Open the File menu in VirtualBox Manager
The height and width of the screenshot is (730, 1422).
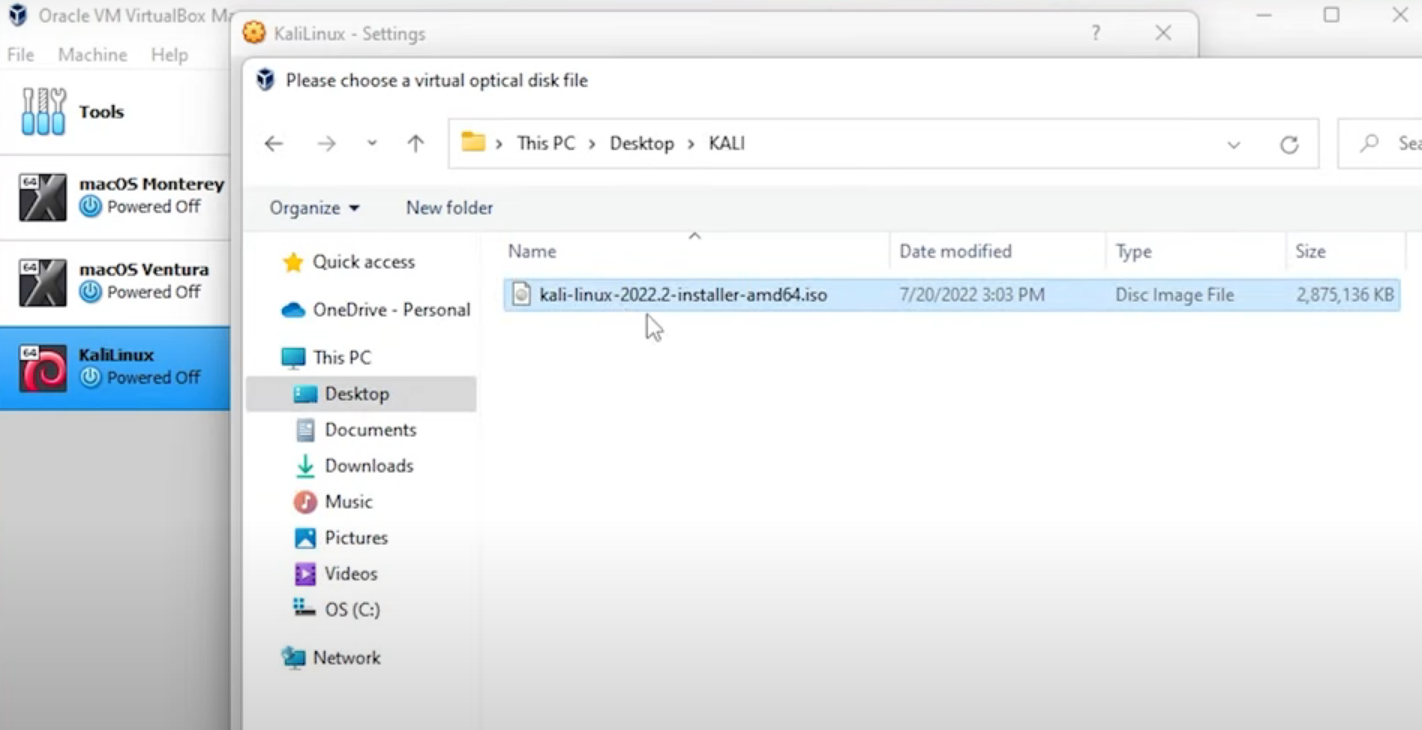pos(21,55)
